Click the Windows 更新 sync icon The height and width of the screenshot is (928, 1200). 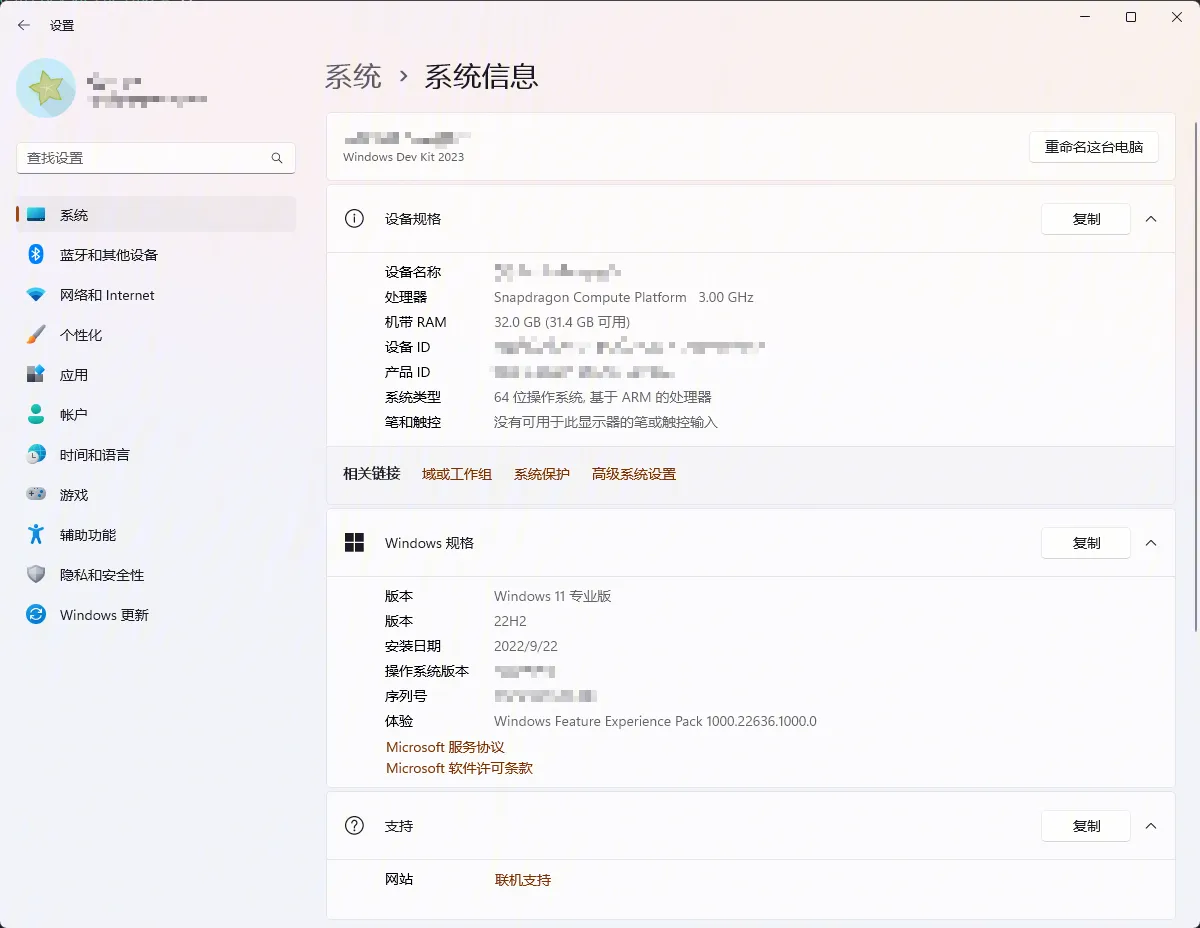point(36,614)
